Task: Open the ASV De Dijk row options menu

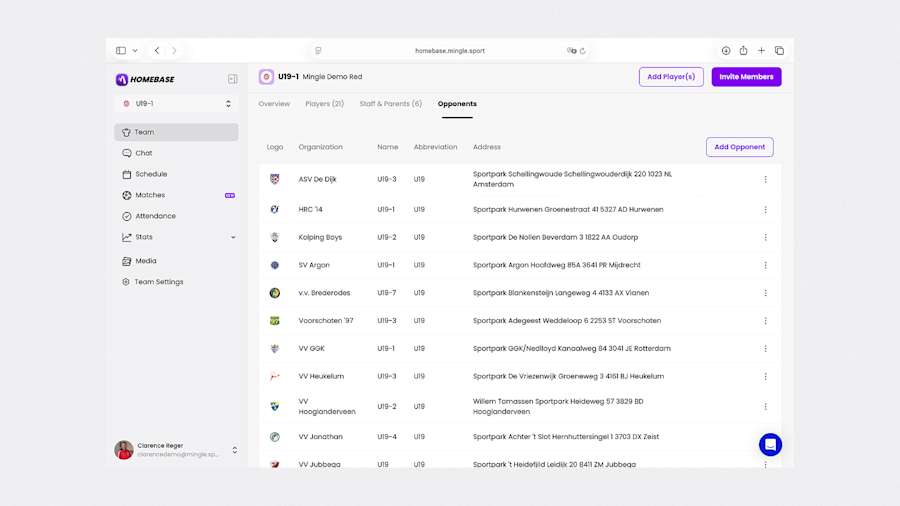Action: pyautogui.click(x=765, y=180)
